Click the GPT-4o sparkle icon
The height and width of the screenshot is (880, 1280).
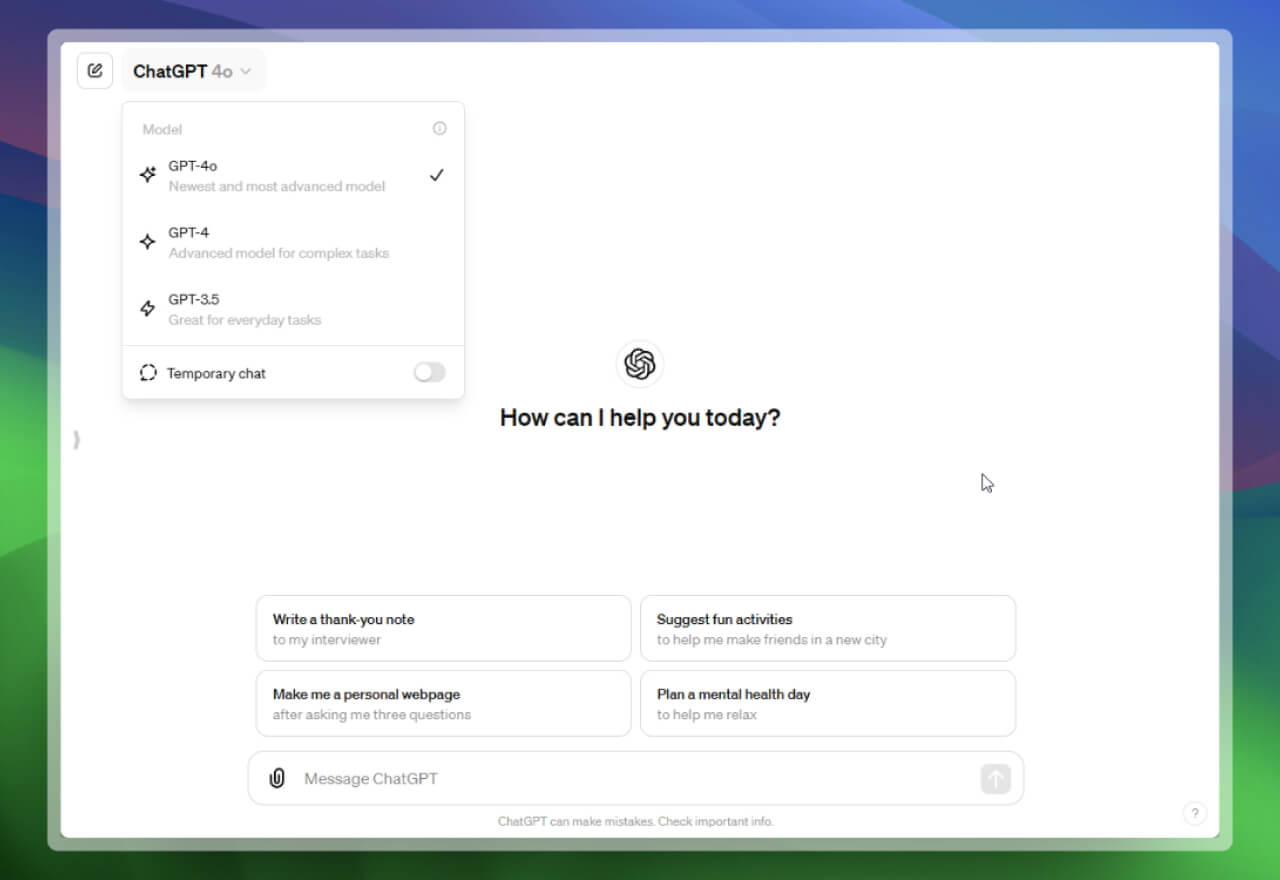point(148,175)
